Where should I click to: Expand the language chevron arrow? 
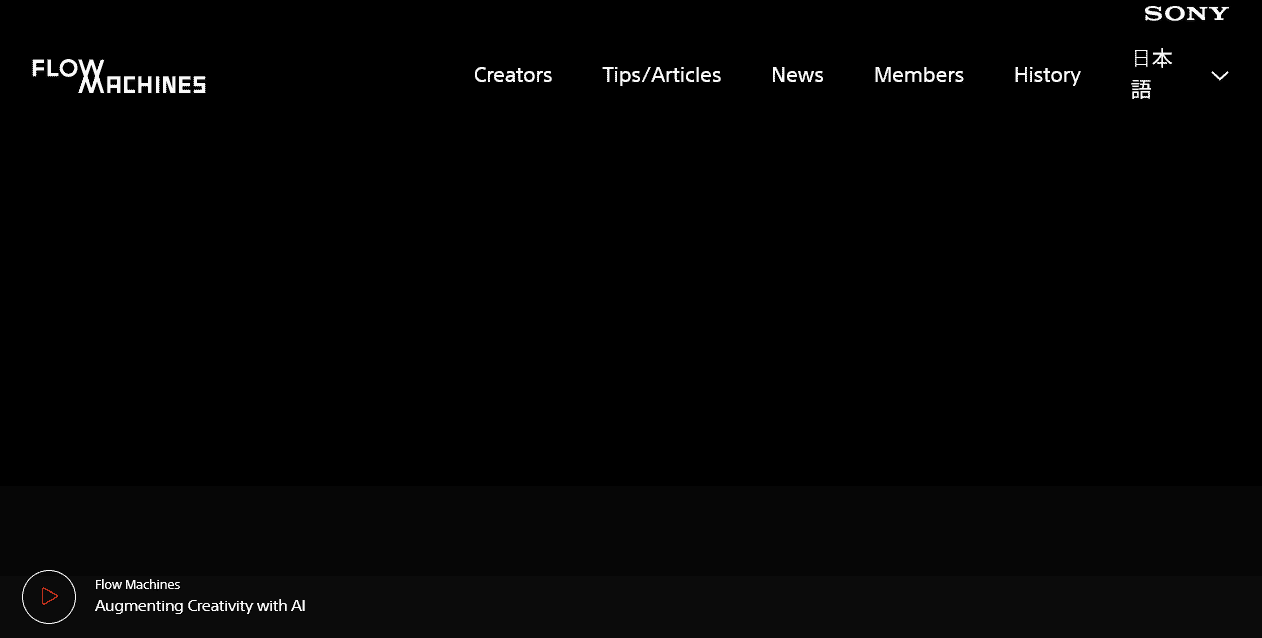pyautogui.click(x=1219, y=76)
